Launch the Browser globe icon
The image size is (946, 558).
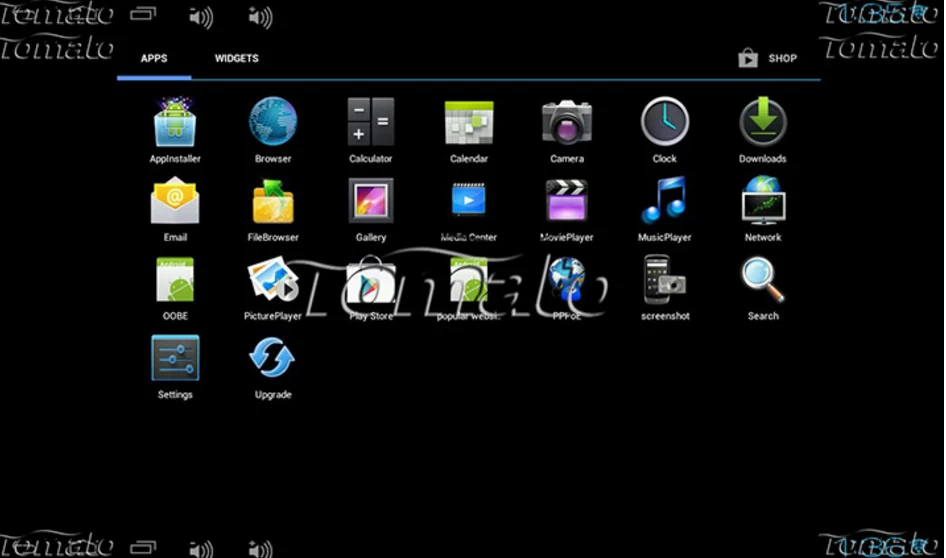point(273,122)
